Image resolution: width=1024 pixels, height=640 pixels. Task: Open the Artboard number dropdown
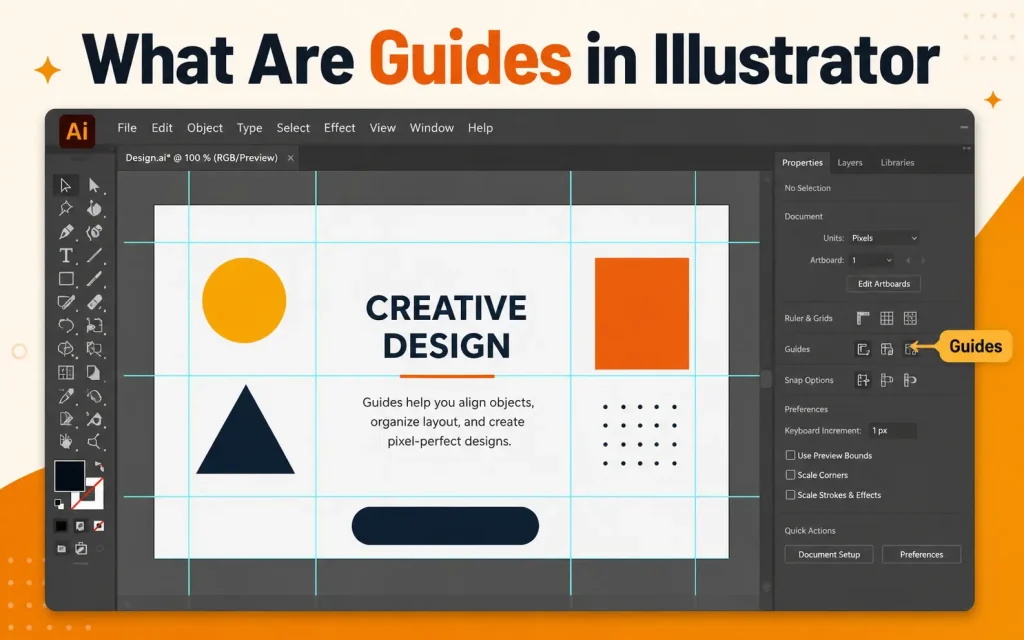(871, 260)
